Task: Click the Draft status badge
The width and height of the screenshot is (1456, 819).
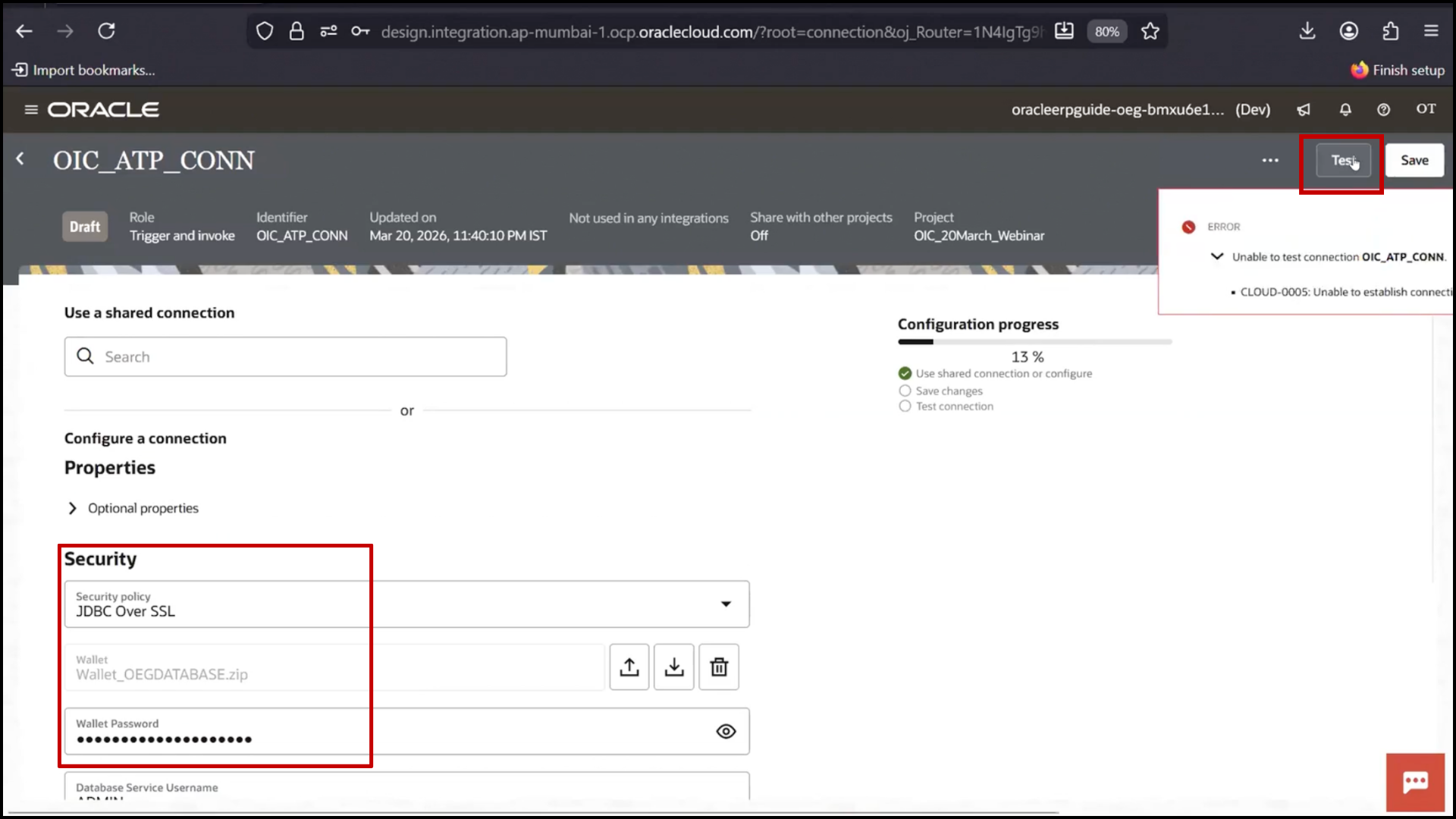Action: 85,227
